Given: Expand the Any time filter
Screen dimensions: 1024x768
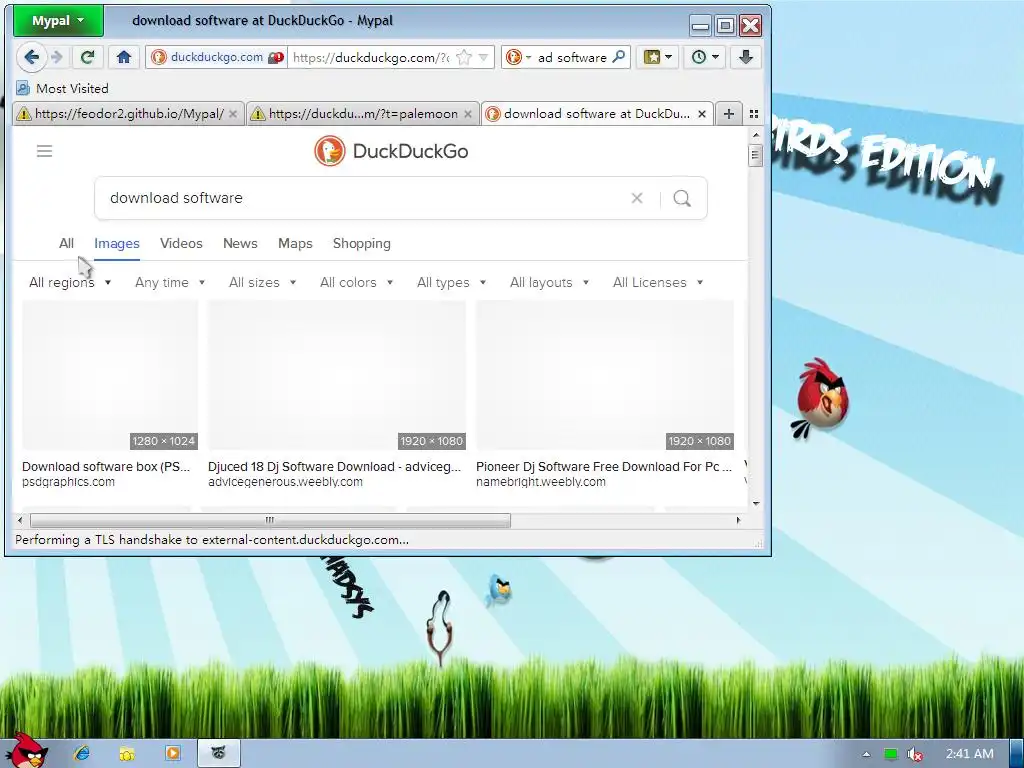Looking at the screenshot, I should point(170,283).
